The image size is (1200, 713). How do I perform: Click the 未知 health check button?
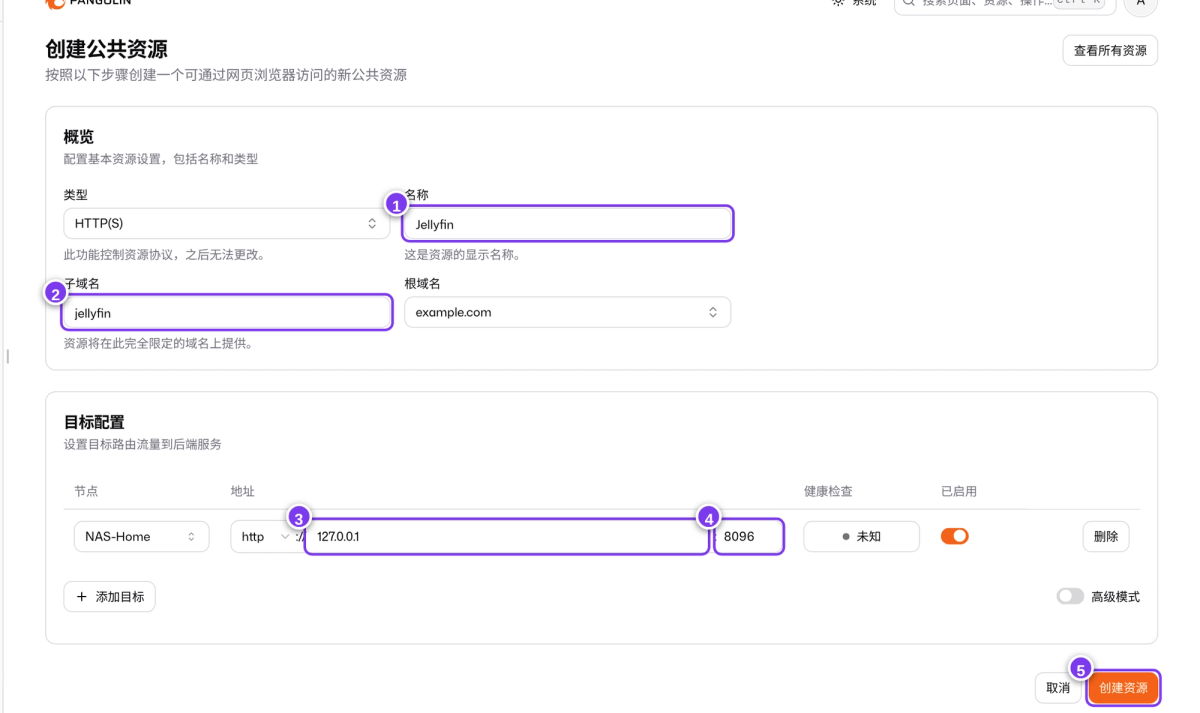coord(861,536)
